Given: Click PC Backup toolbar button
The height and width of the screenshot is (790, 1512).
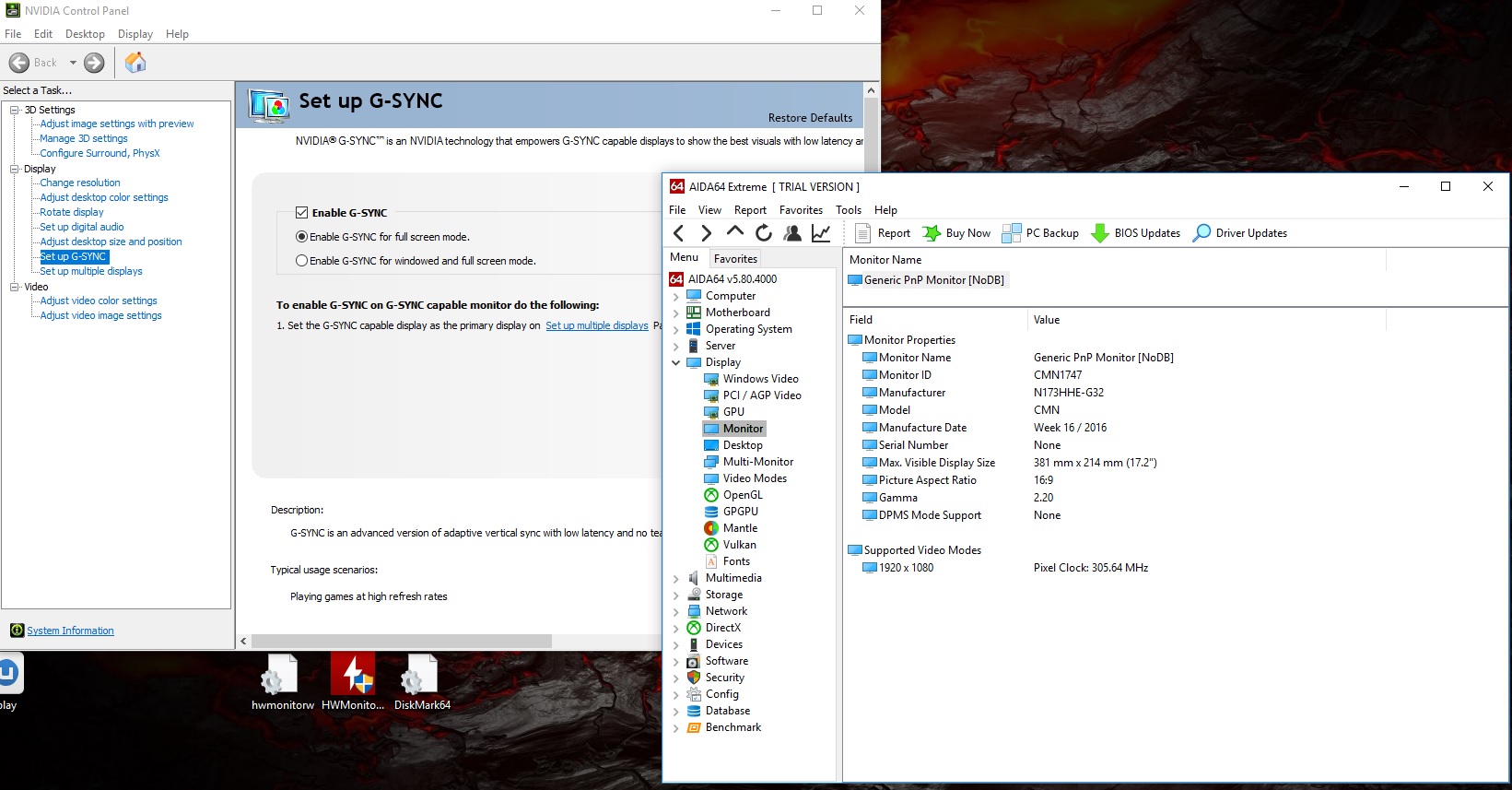Looking at the screenshot, I should pyautogui.click(x=1040, y=233).
